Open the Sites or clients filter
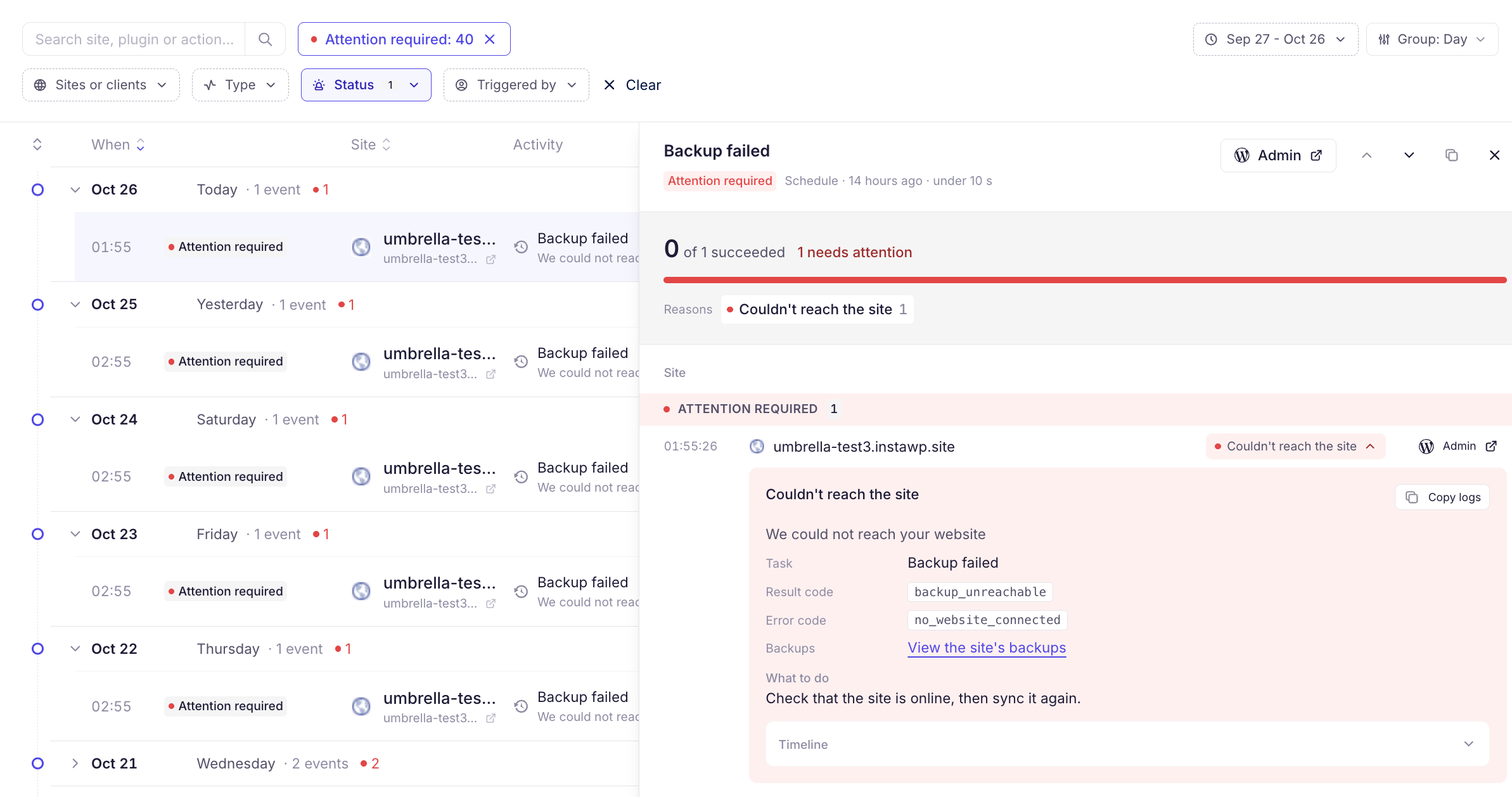Viewport: 1512px width, 797px height. pos(101,85)
